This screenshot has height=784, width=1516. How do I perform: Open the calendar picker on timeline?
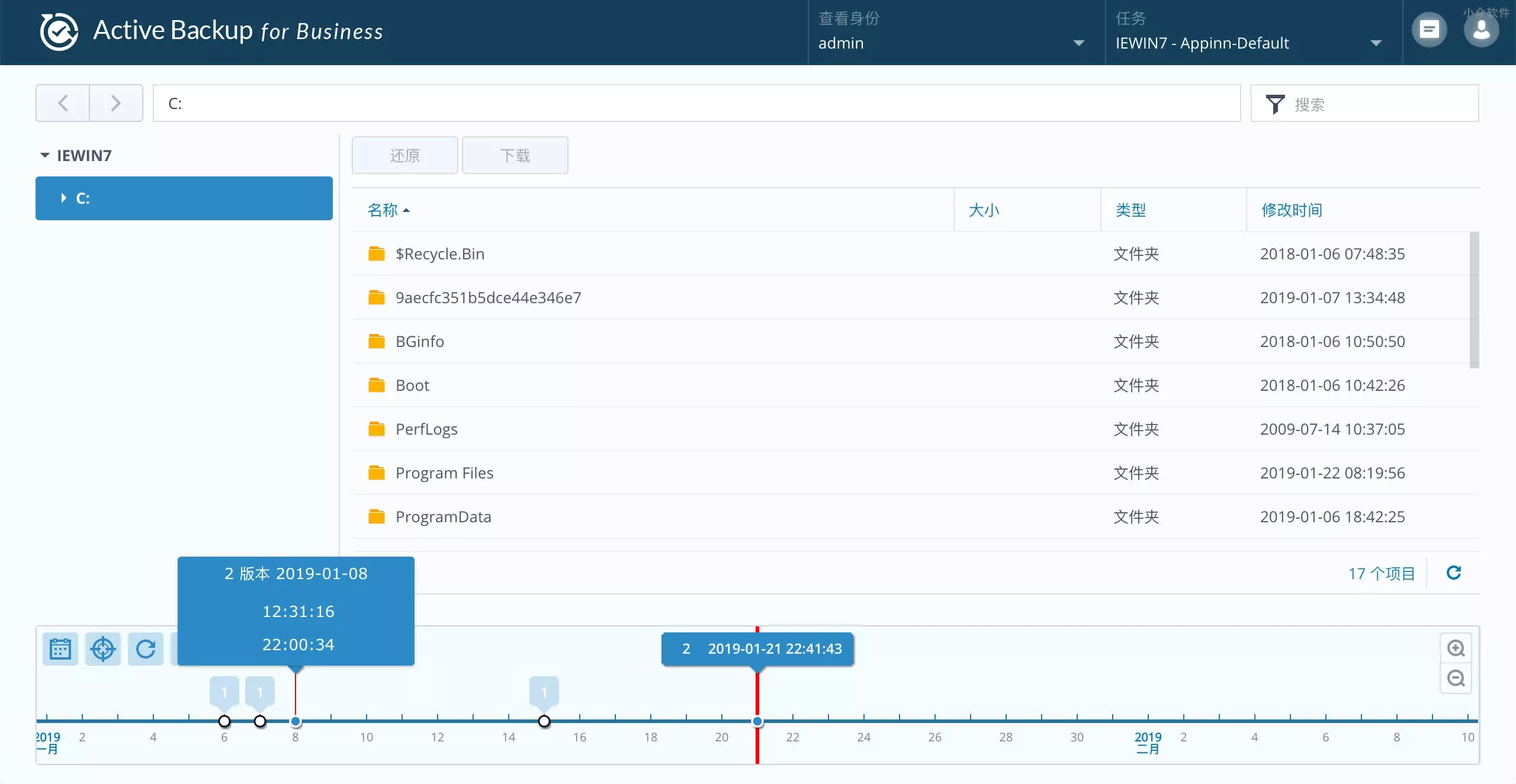(x=60, y=649)
